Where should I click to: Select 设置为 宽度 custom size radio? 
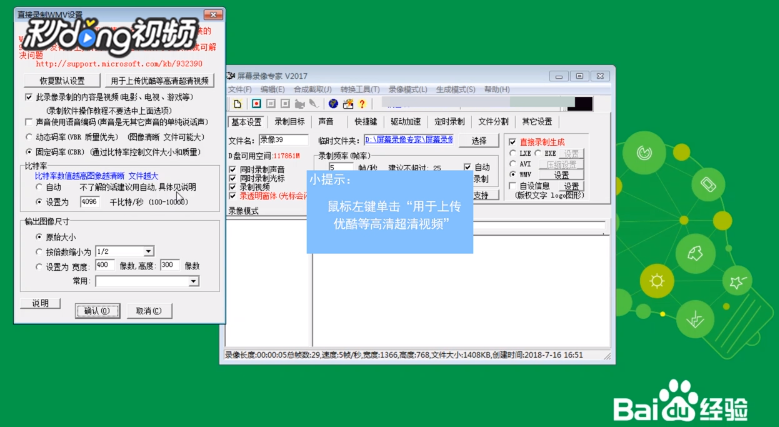click(x=39, y=266)
